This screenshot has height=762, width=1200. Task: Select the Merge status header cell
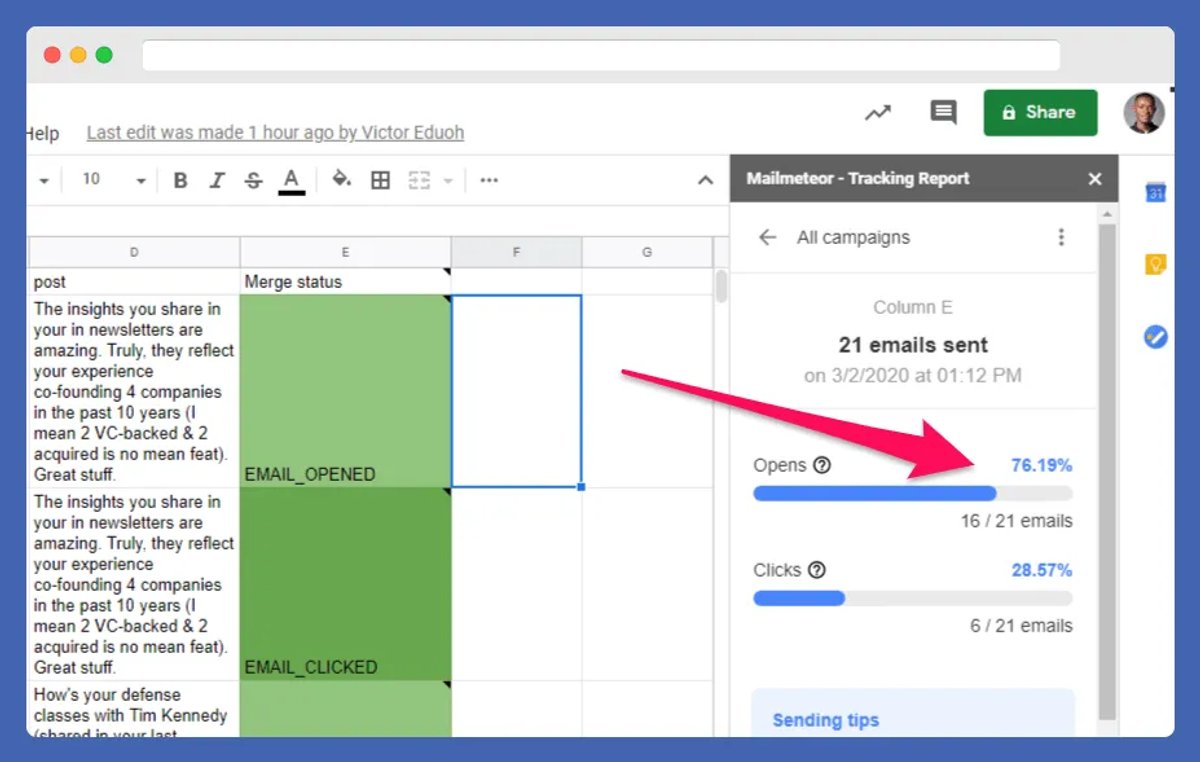coord(346,281)
